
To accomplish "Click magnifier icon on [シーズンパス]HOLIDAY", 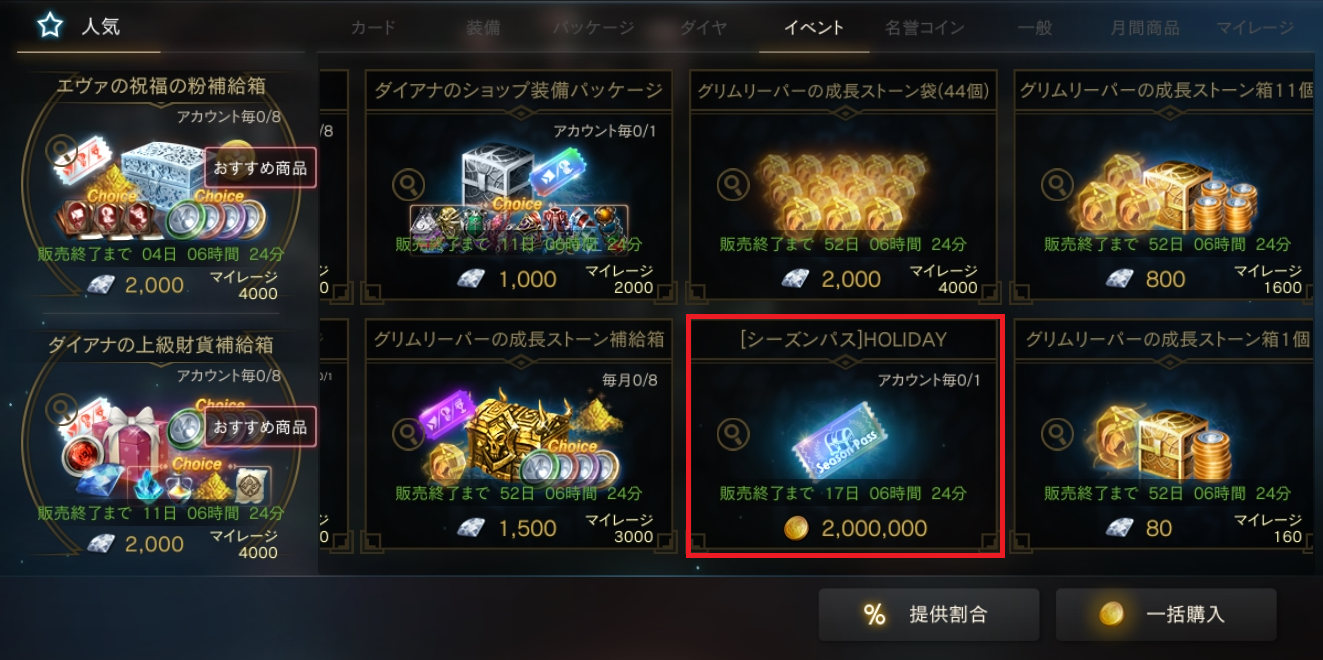I will [732, 434].
